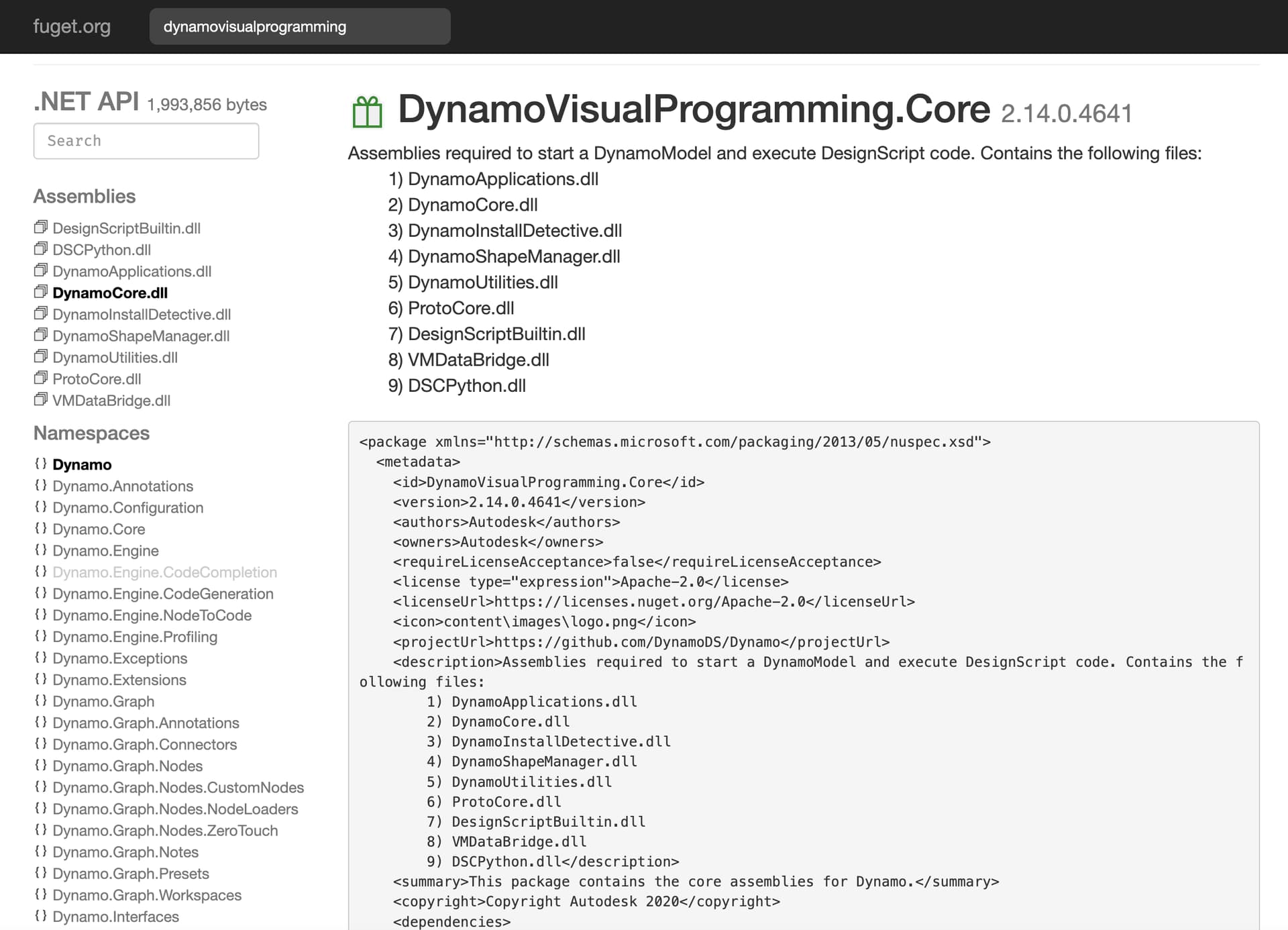
Task: Open the DynamoCore.dll assembly
Action: [x=110, y=293]
